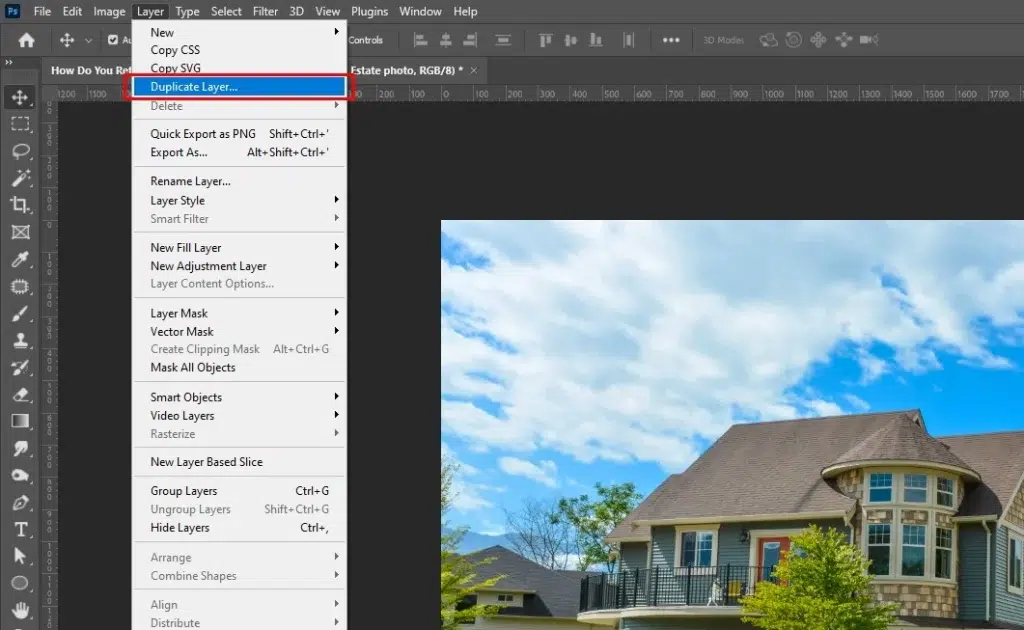Screen dimensions: 1024x630
Task: Open the Filter menu
Action: (x=265, y=11)
